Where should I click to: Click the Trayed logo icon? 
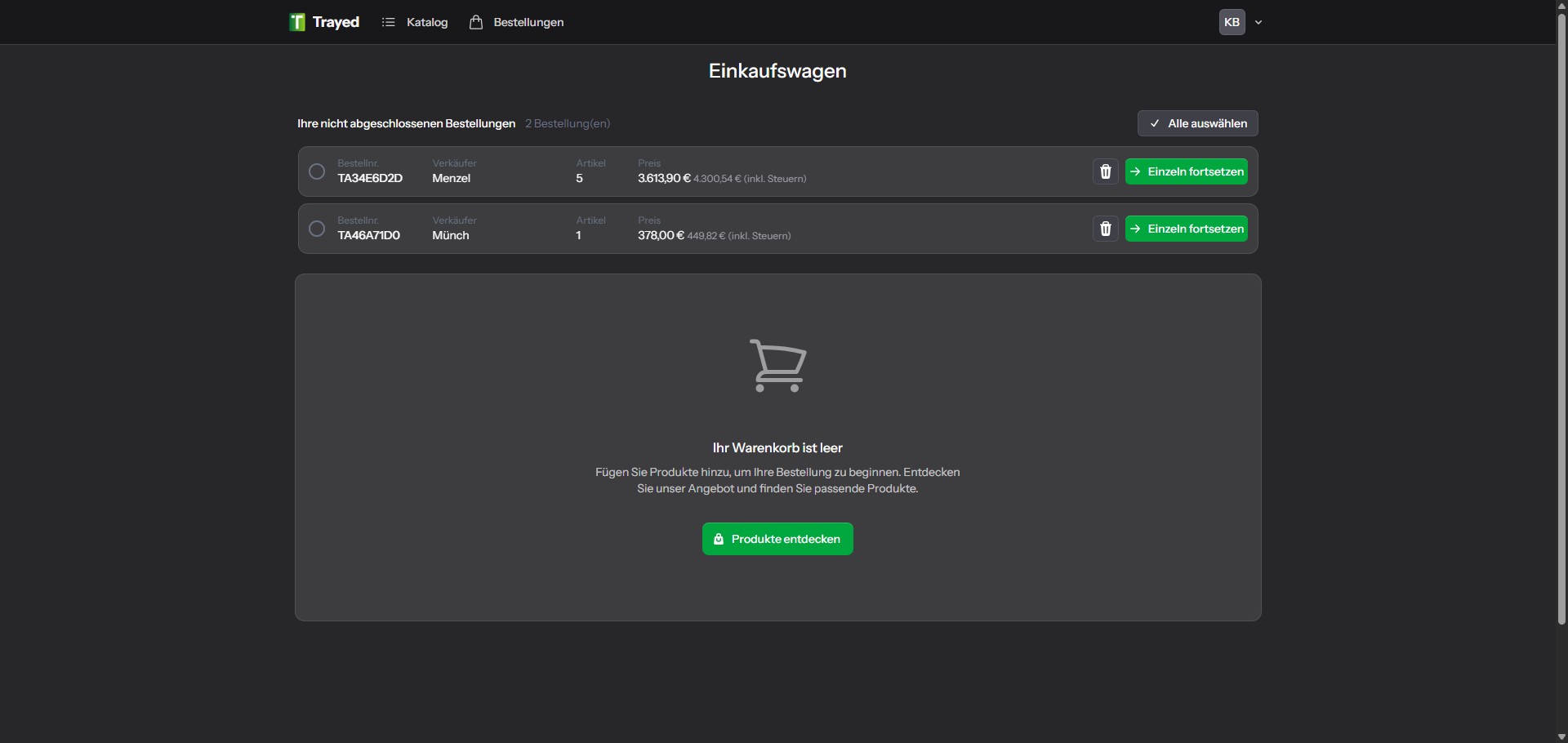pyautogui.click(x=297, y=22)
